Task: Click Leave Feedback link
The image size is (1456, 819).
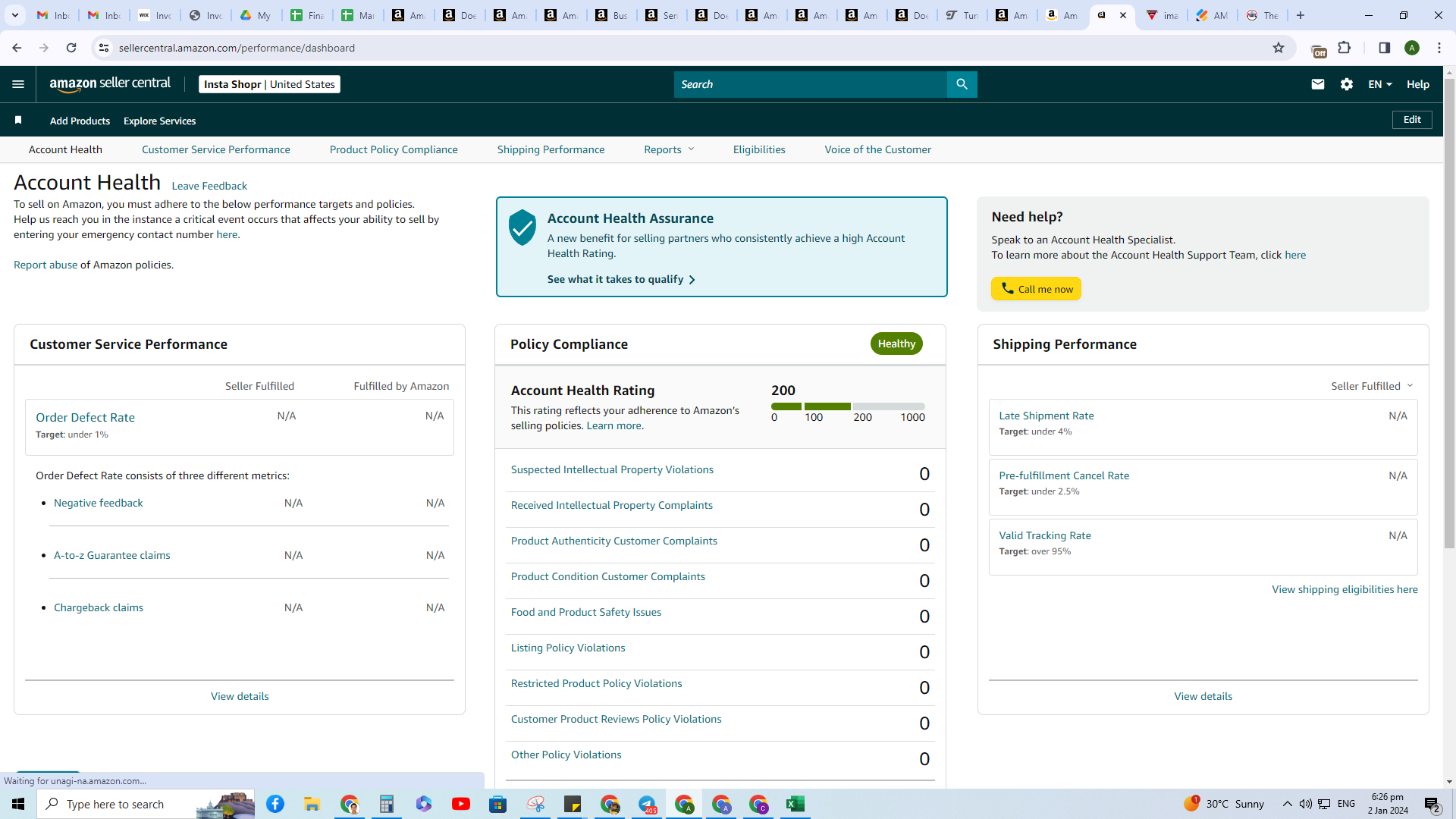Action: pyautogui.click(x=209, y=186)
